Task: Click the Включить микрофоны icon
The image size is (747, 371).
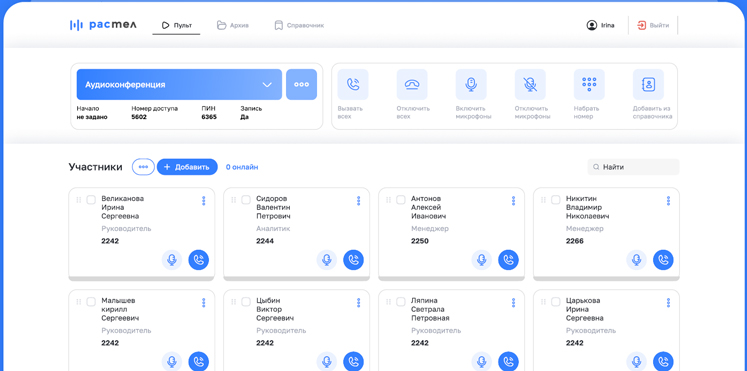Action: (471, 84)
